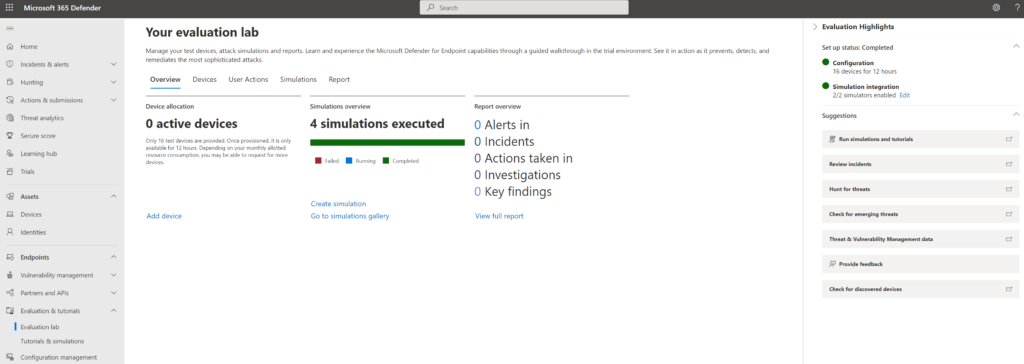Switch to the Report tab
Screen dimensions: 1024x364
coord(339,79)
